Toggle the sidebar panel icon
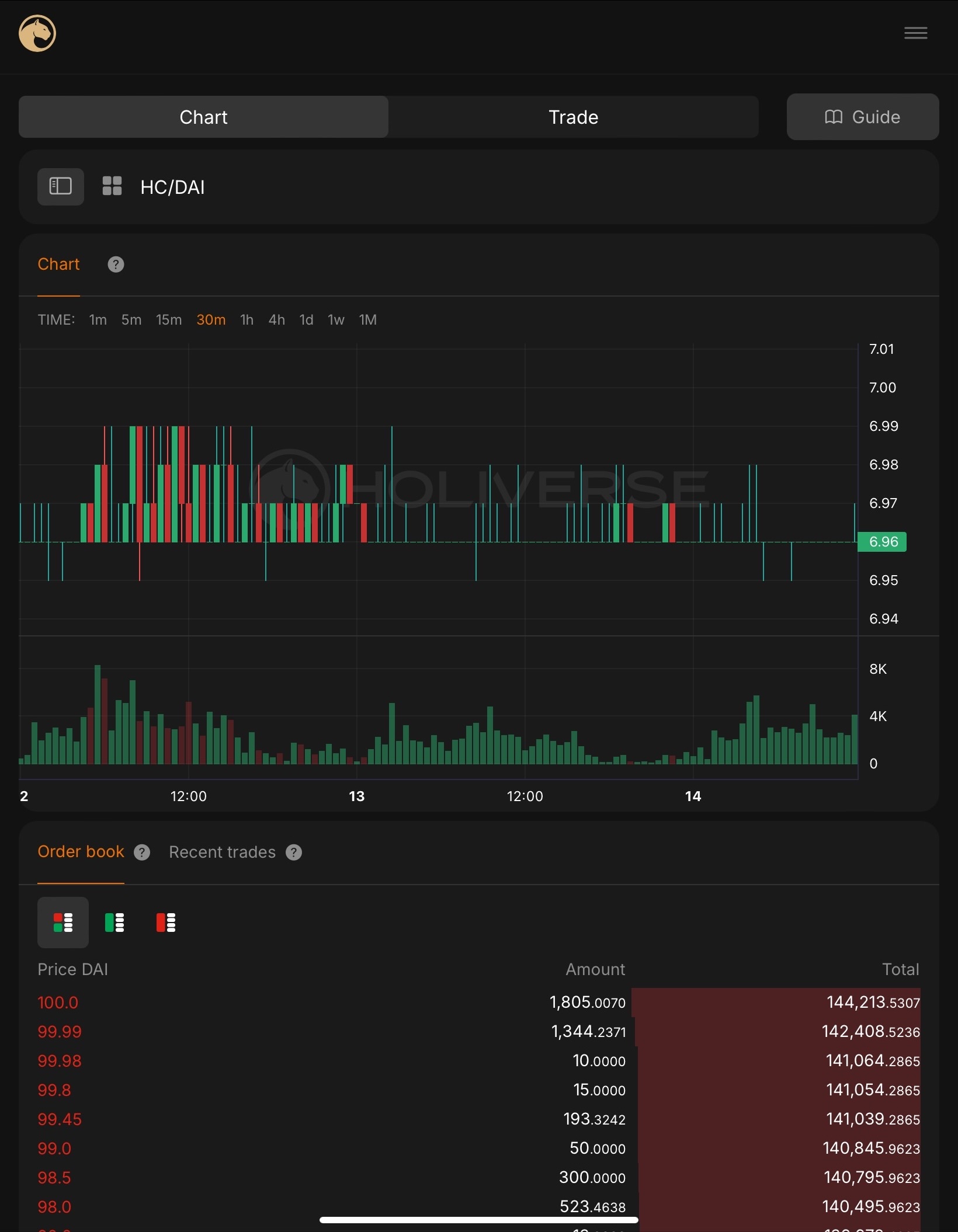 pyautogui.click(x=61, y=187)
